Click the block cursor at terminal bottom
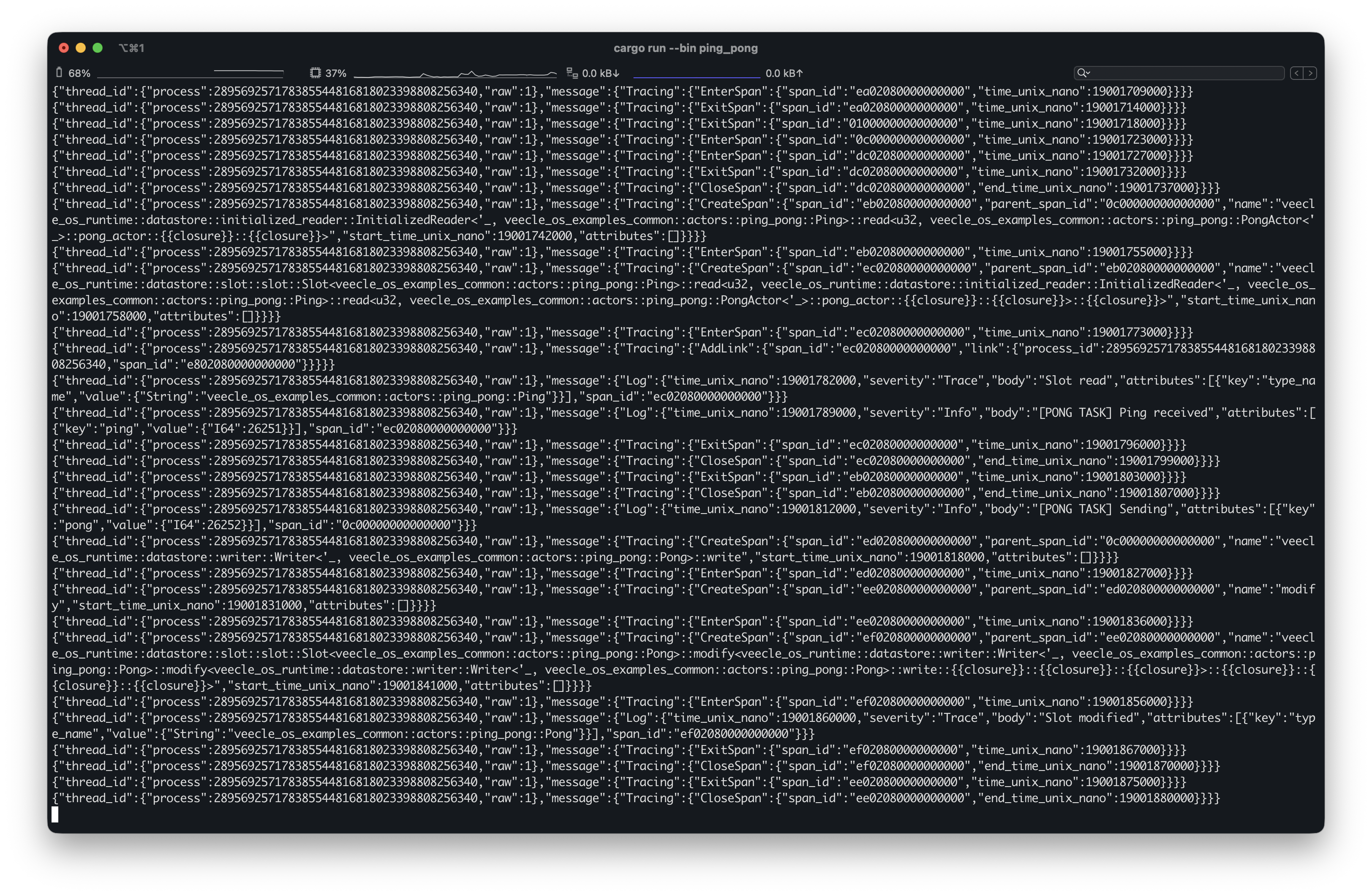Image resolution: width=1372 pixels, height=896 pixels. 55,814
